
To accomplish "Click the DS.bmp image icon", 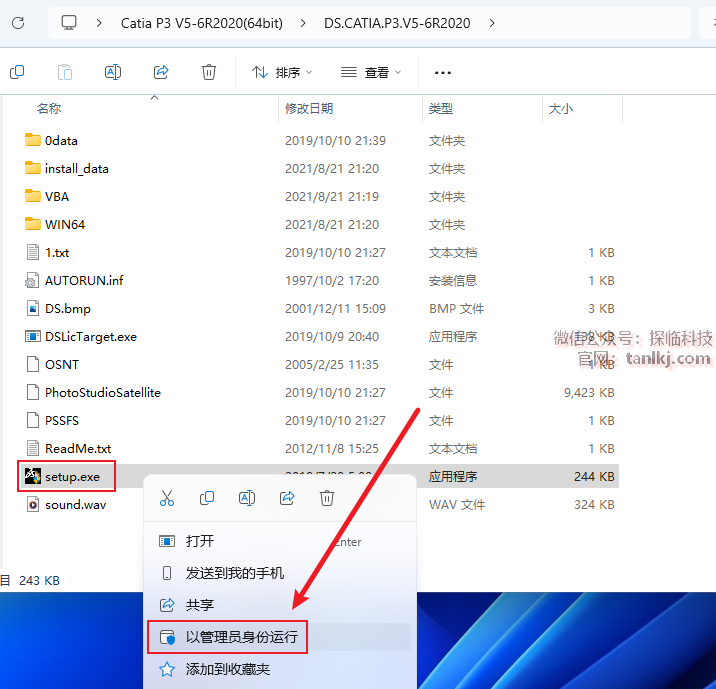I will (32, 309).
